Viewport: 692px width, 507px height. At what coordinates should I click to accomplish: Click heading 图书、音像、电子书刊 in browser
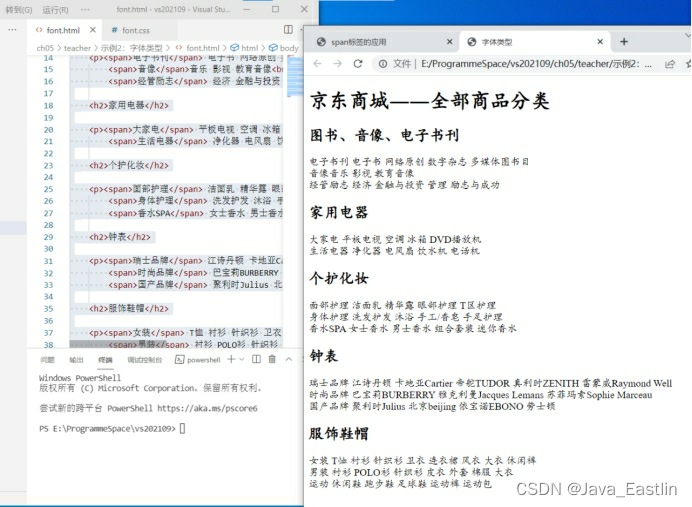385,135
